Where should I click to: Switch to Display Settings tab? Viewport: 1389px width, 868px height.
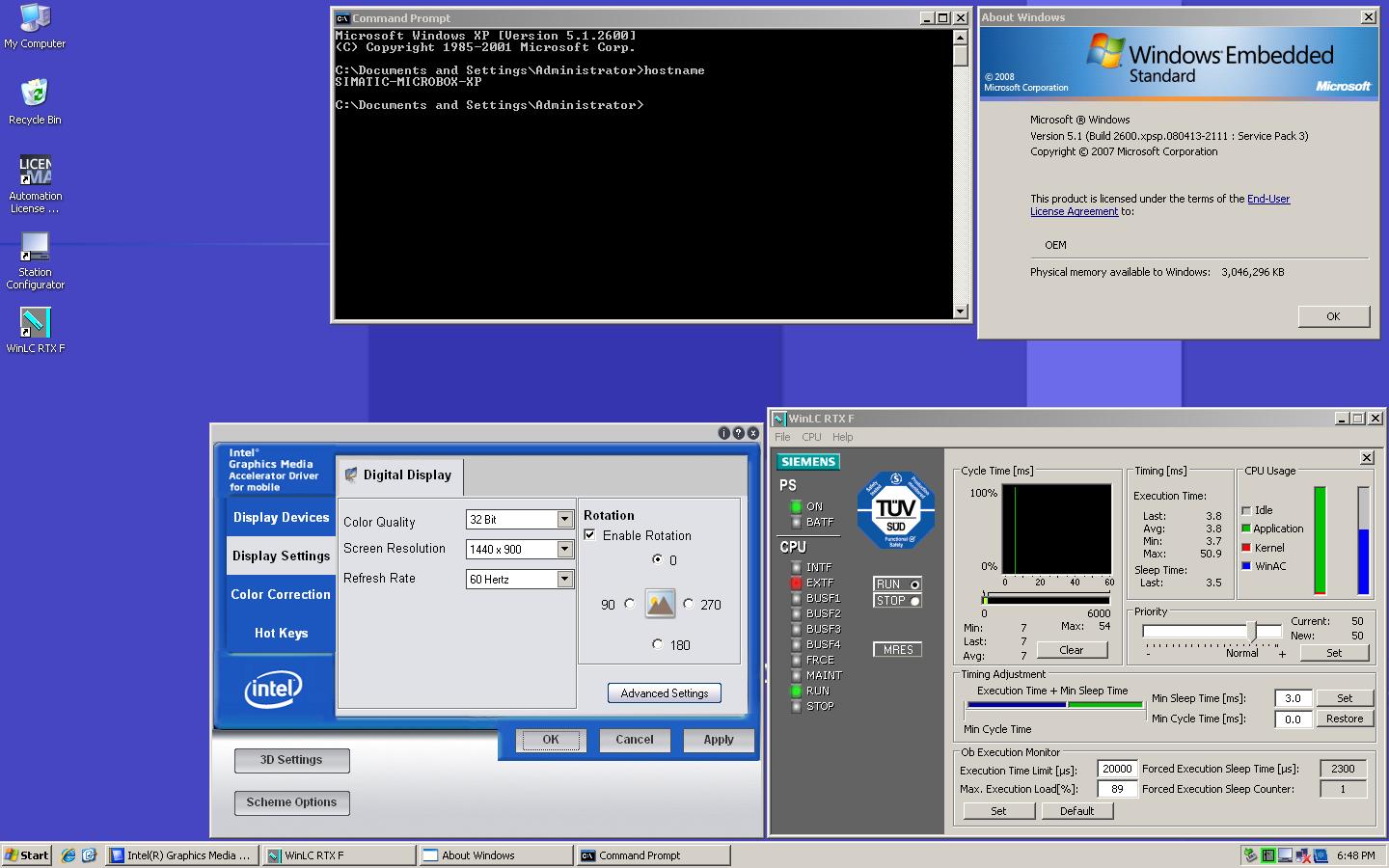click(281, 556)
